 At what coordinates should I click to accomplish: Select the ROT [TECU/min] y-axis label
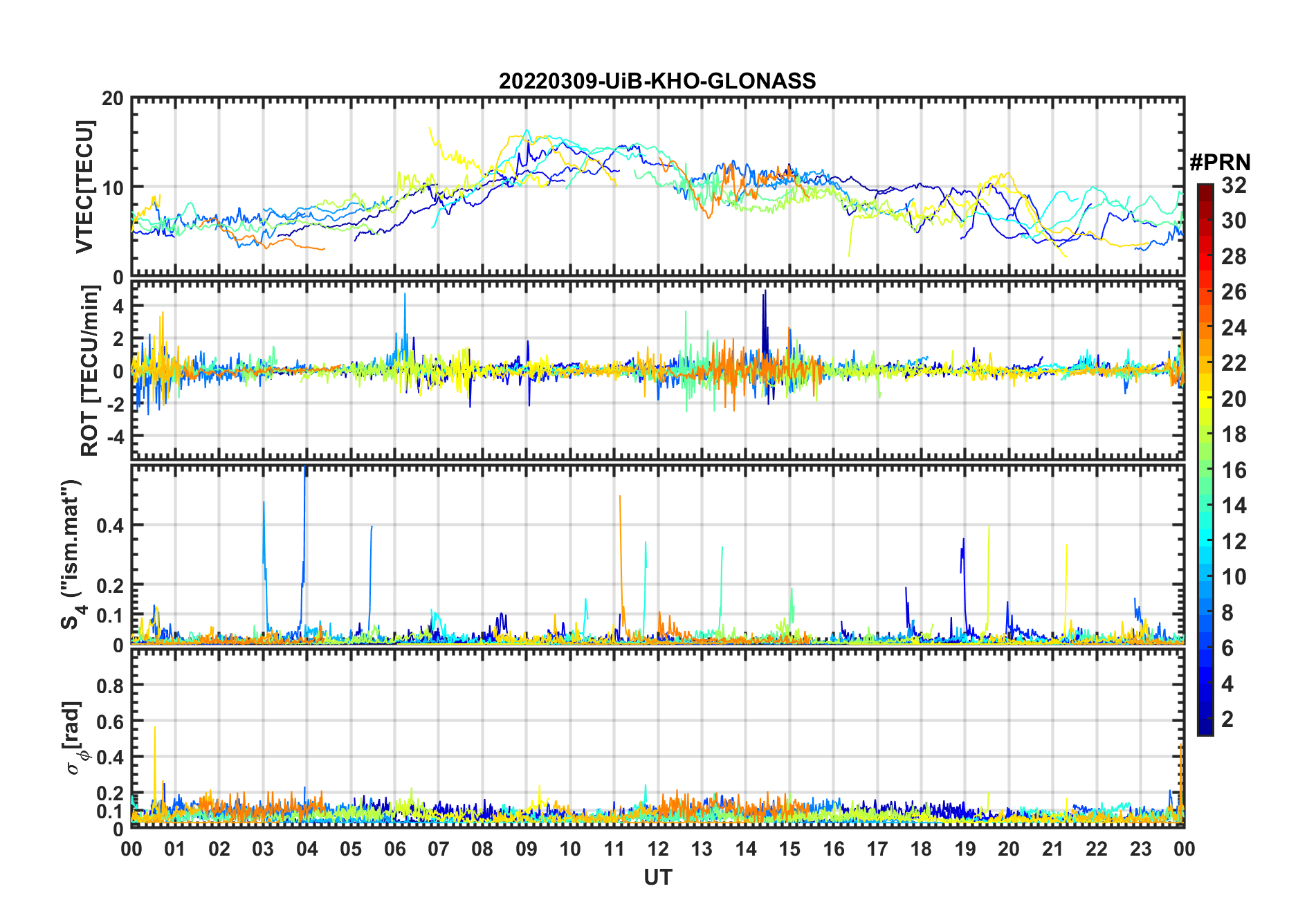coord(90,370)
